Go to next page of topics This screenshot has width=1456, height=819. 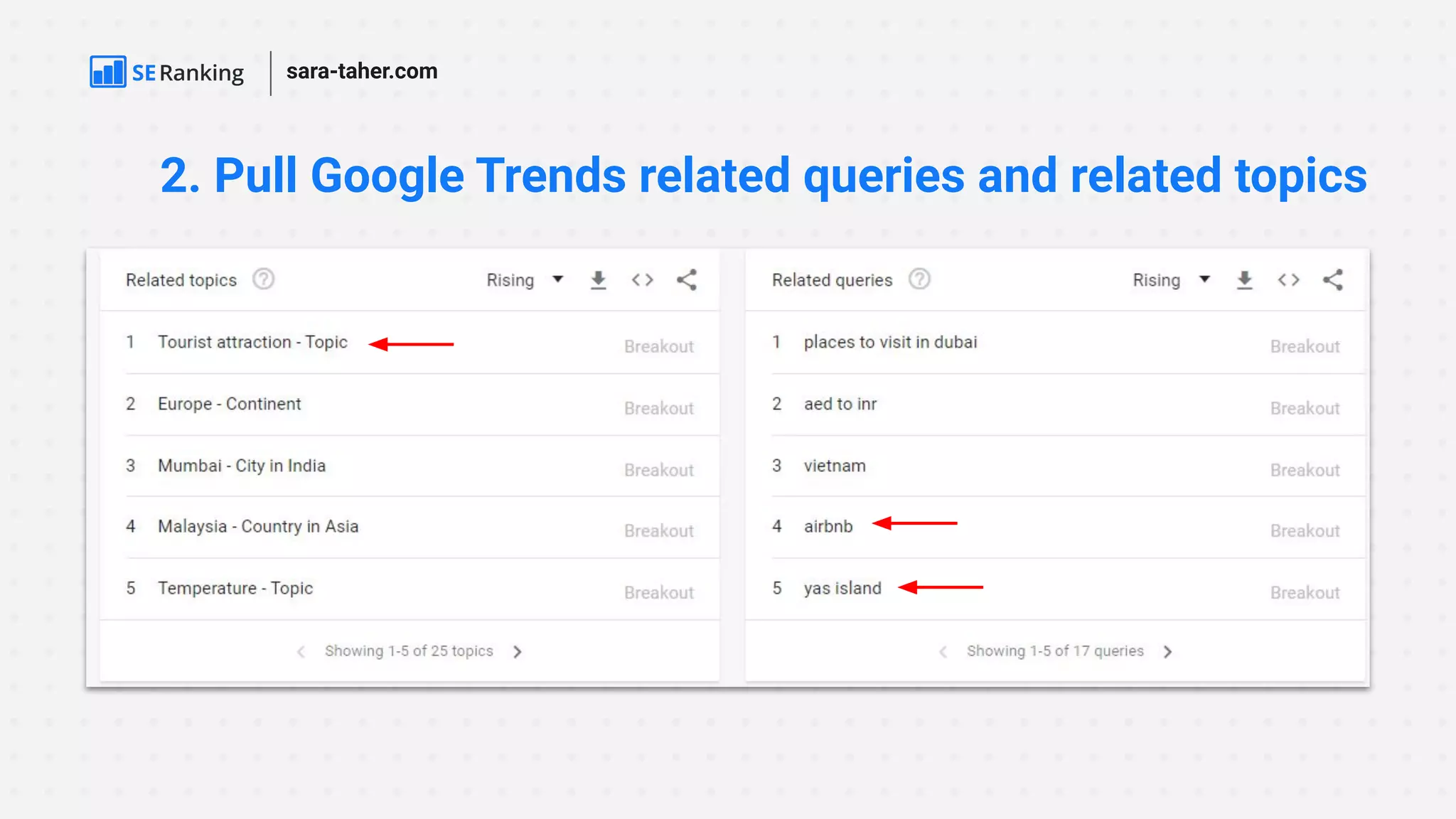(x=518, y=652)
